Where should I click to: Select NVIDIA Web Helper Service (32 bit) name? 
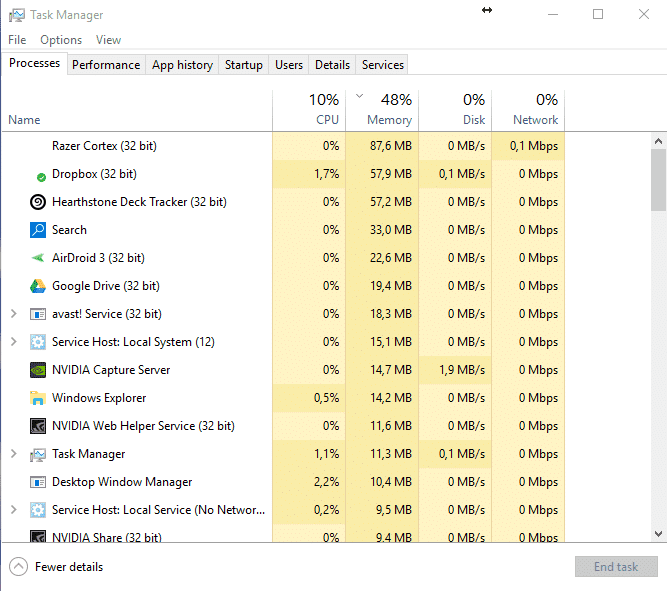(143, 426)
